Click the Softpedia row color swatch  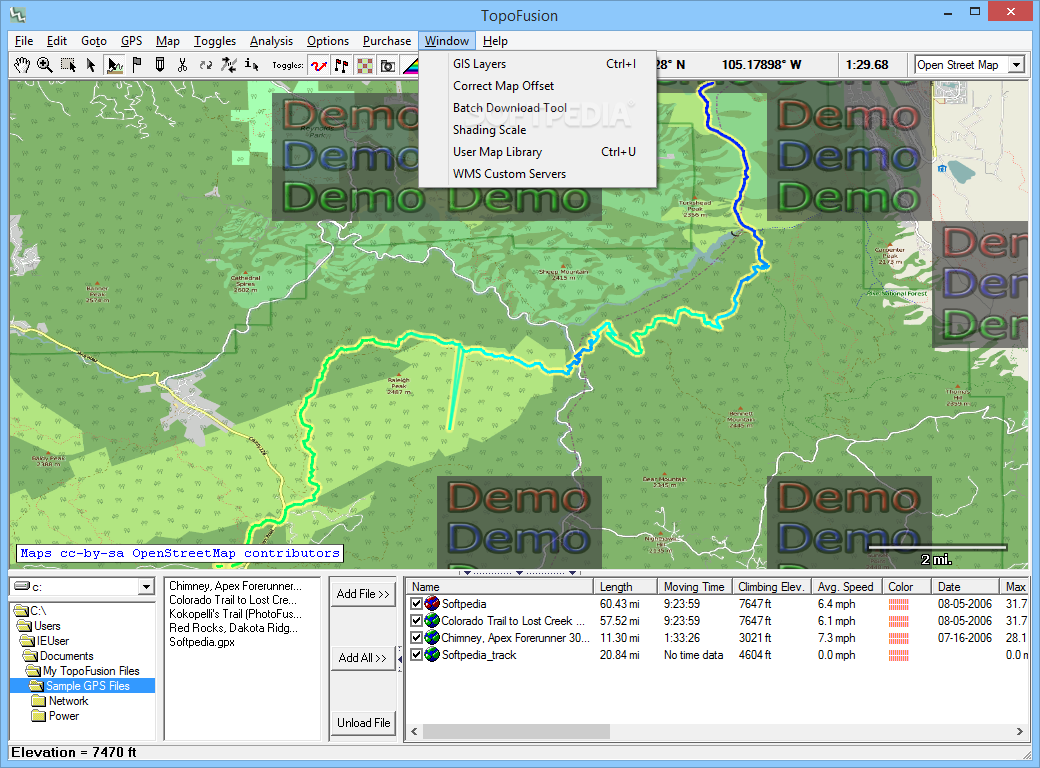point(899,604)
